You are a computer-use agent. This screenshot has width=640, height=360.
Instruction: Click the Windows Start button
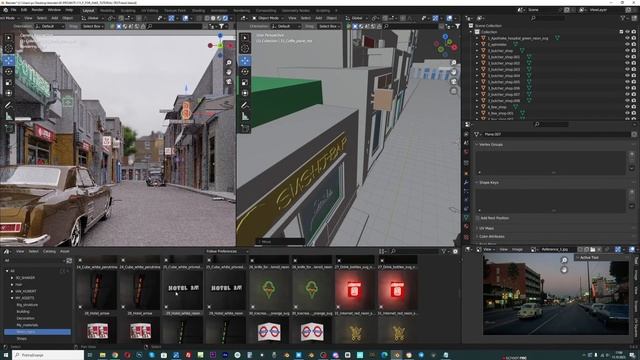[5, 356]
